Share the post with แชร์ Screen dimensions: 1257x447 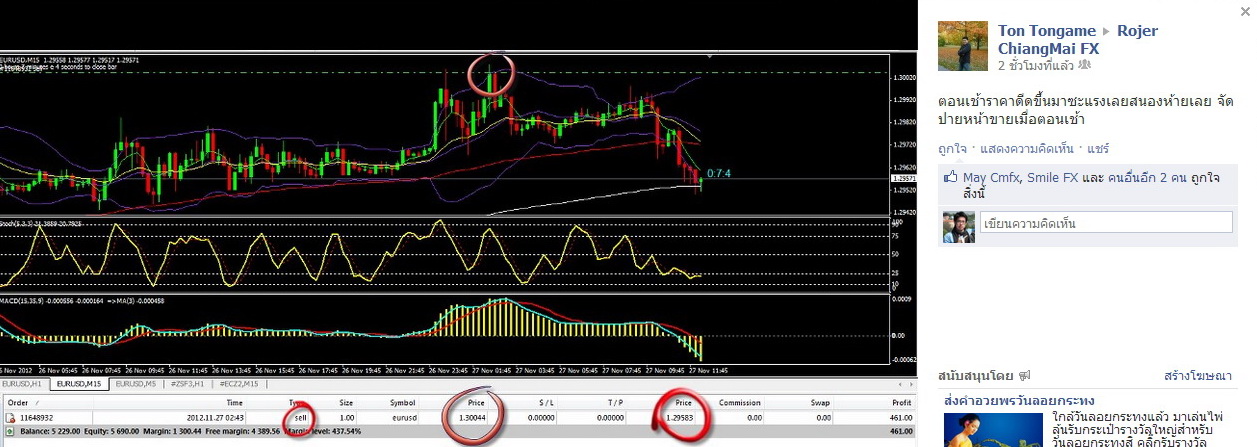click(x=1098, y=148)
